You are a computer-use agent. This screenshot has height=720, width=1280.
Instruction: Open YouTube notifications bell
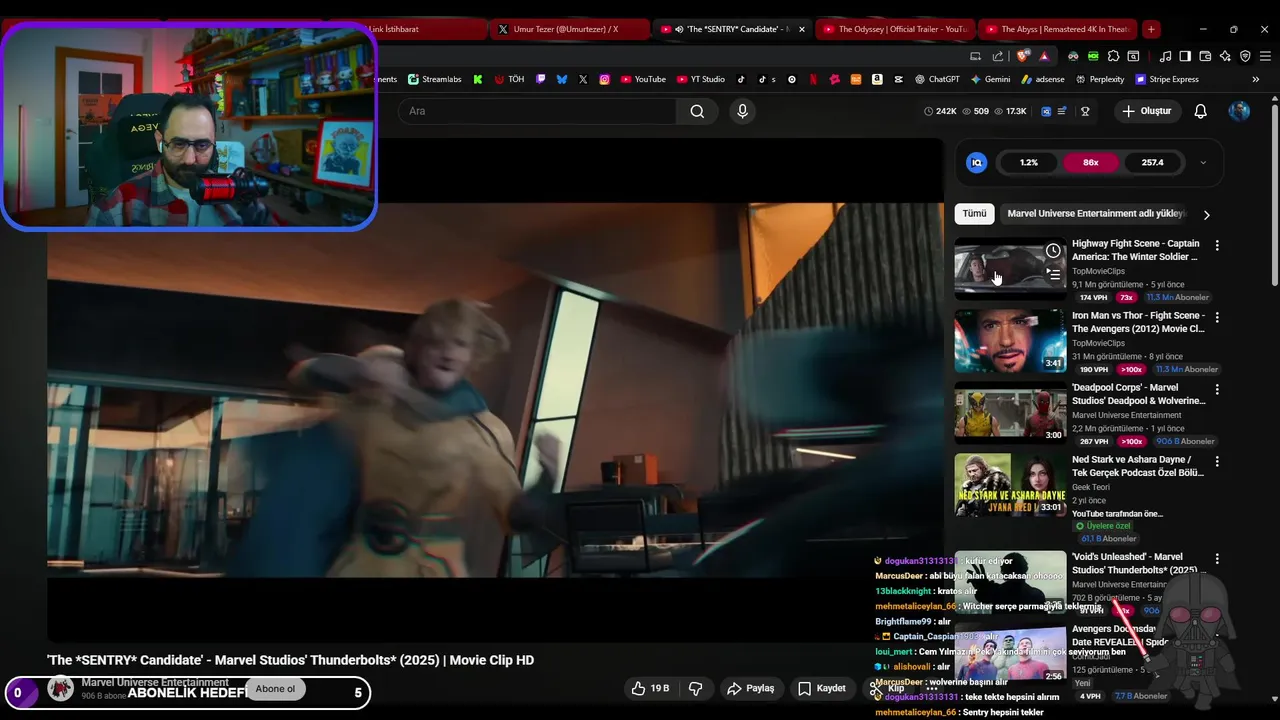click(x=1200, y=111)
